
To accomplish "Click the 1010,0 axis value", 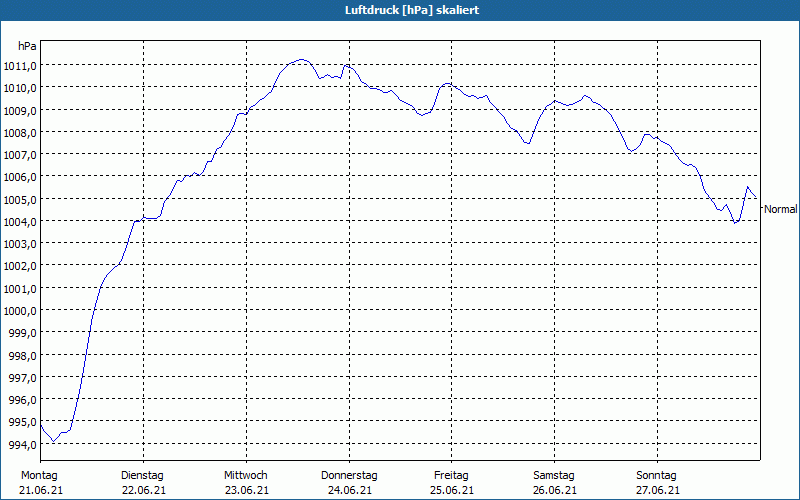I will (20, 88).
